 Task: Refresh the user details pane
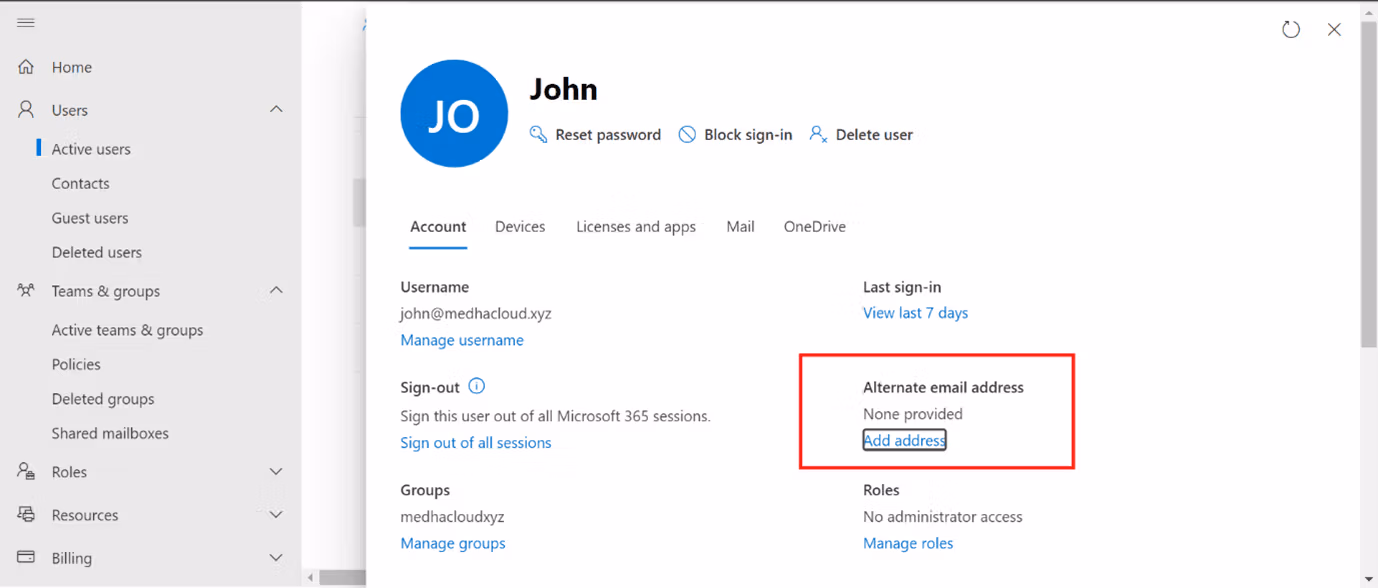(x=1290, y=29)
